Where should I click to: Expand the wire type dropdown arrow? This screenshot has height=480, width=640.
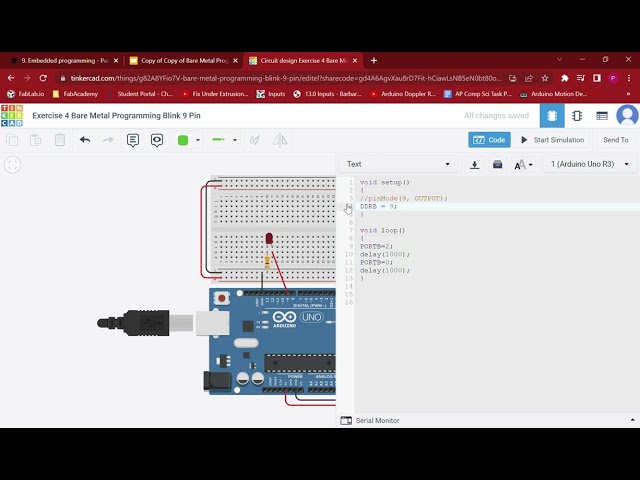(x=235, y=140)
